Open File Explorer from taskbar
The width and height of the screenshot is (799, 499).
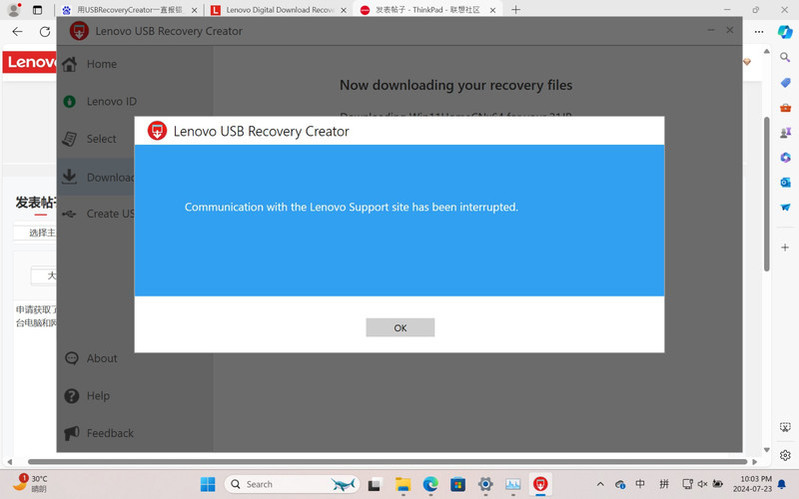403,484
